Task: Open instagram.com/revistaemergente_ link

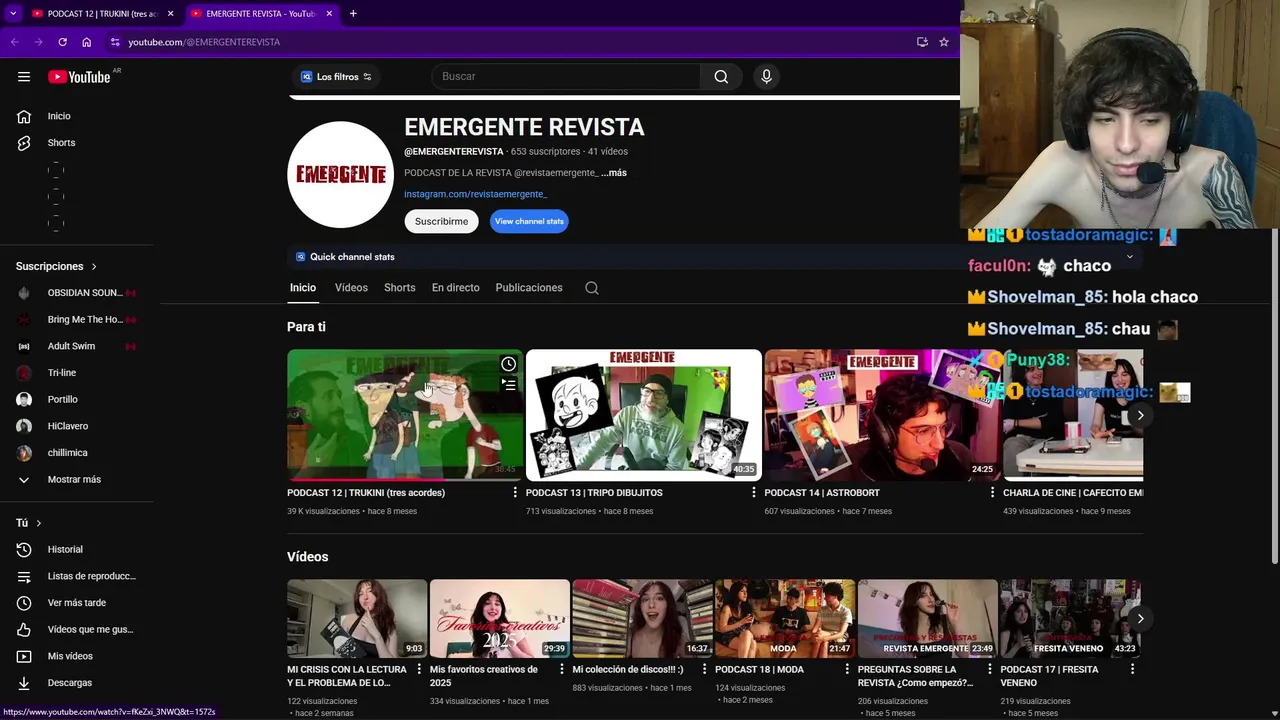Action: [x=475, y=194]
